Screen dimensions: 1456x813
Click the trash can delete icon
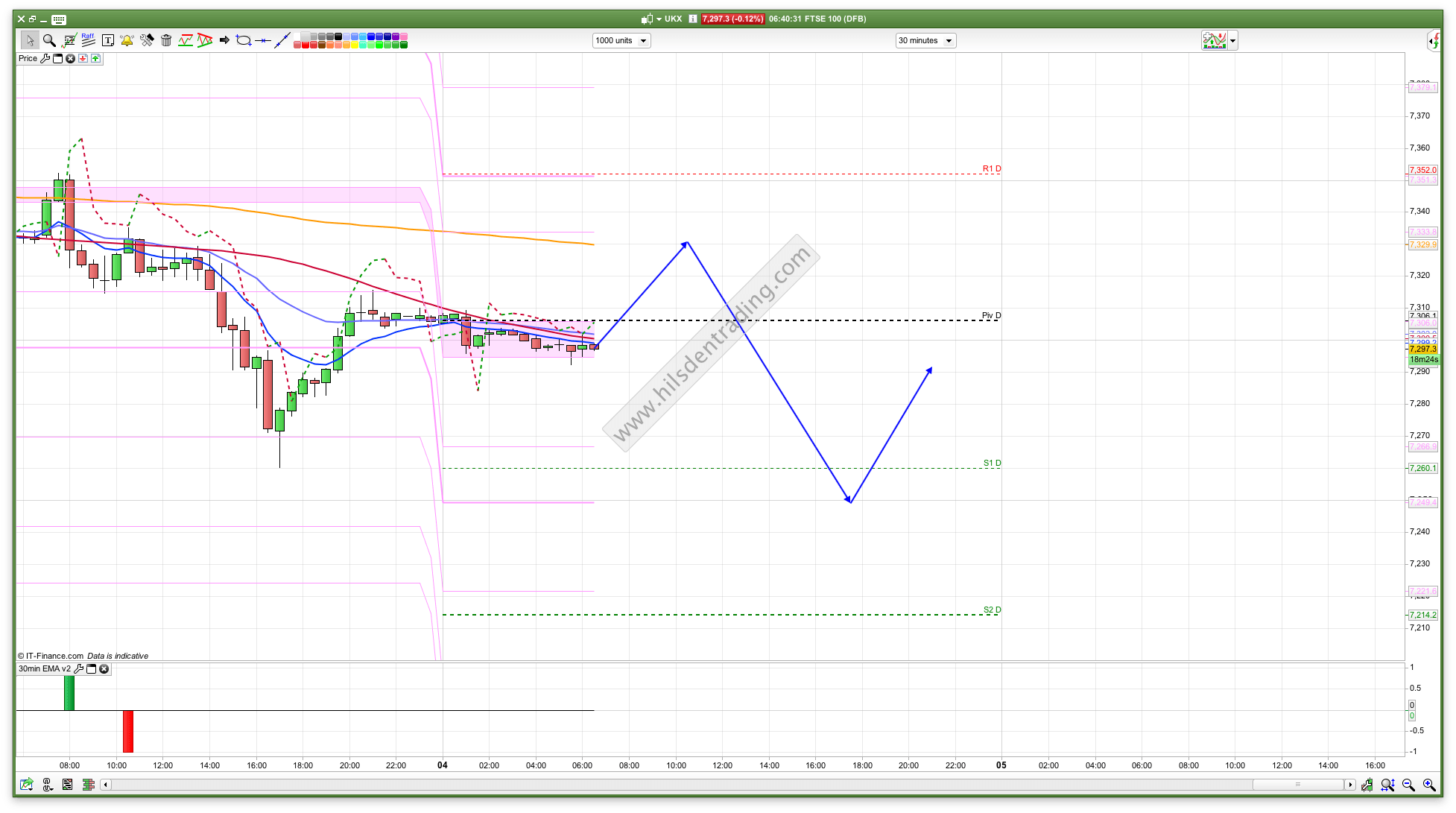click(166, 40)
